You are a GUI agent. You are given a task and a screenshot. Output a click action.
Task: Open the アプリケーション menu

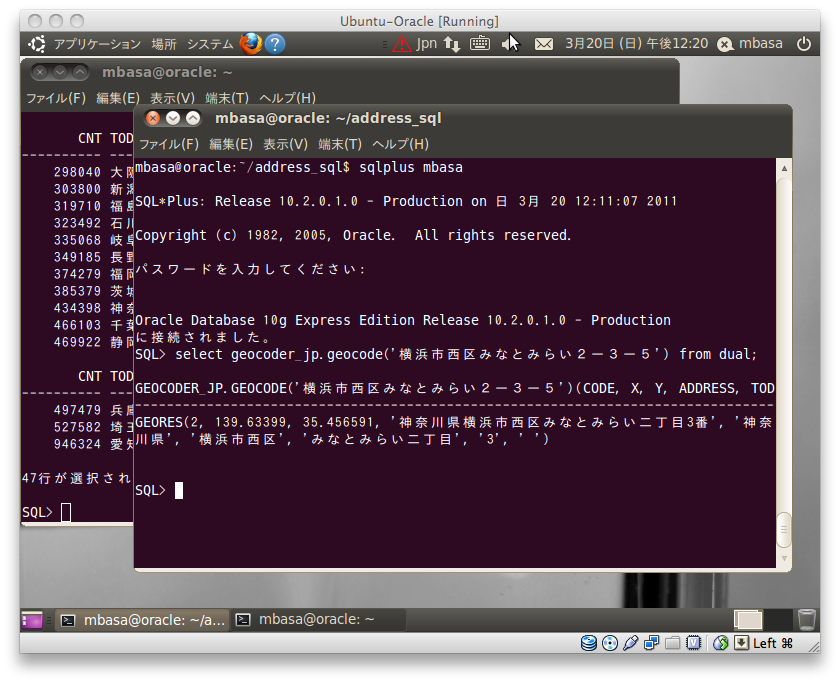pyautogui.click(x=97, y=44)
